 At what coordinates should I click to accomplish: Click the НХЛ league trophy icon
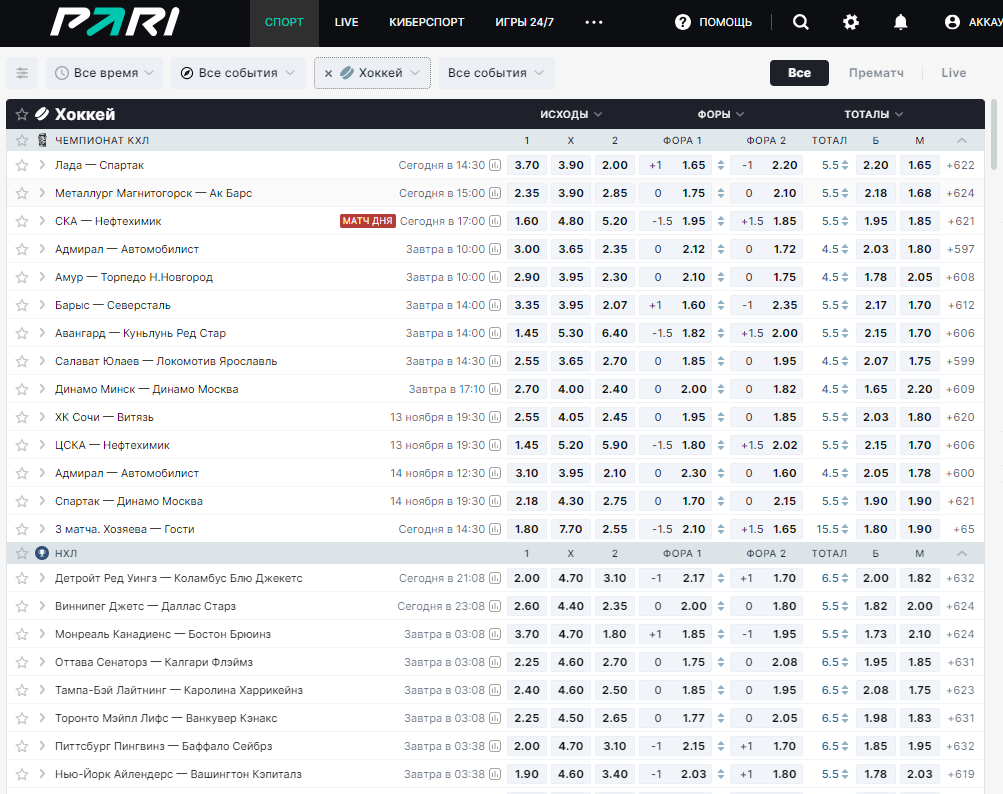point(42,553)
